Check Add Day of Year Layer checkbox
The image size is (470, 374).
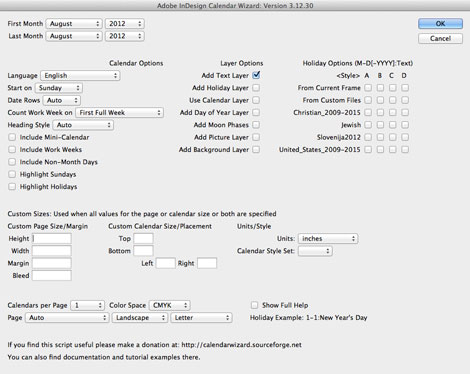[x=256, y=113]
